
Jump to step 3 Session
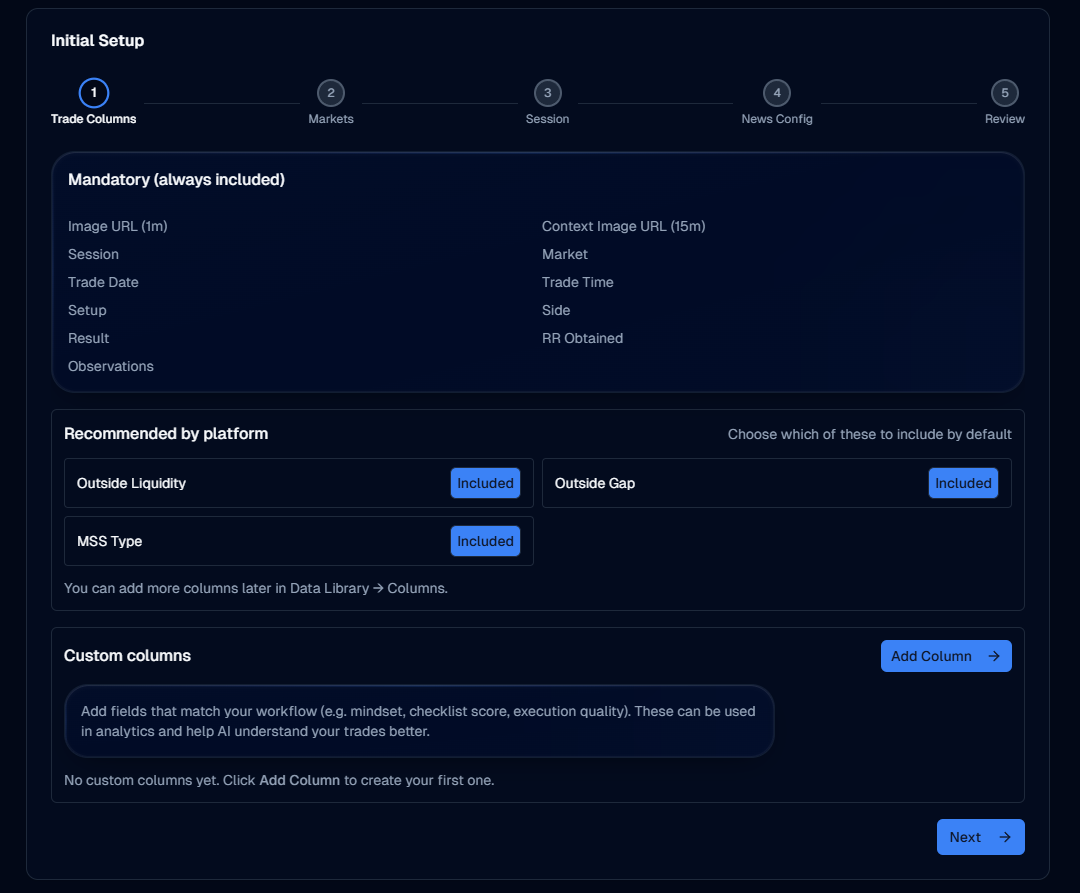pos(548,93)
